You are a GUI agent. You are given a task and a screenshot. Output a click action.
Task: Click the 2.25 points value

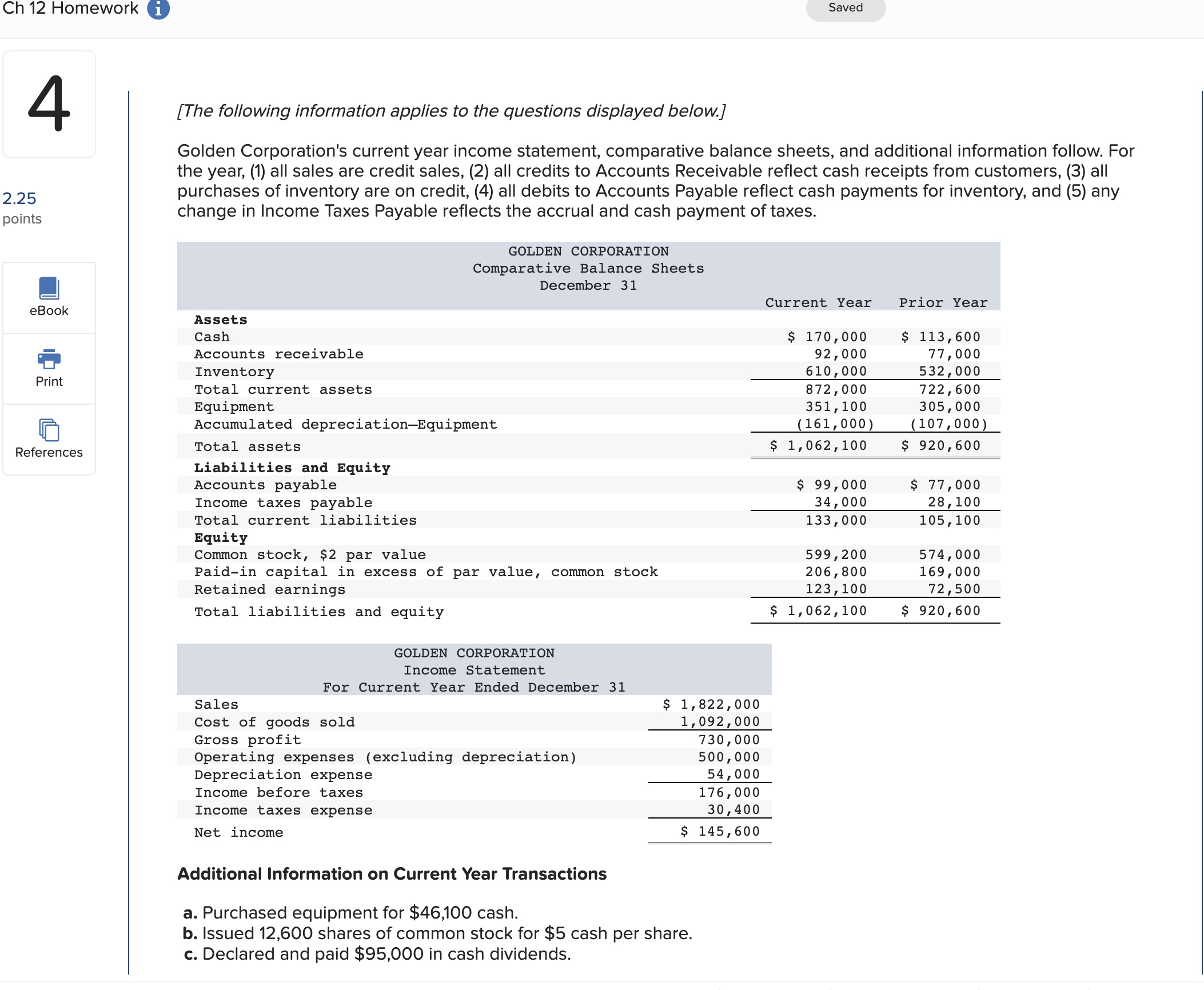tap(19, 198)
